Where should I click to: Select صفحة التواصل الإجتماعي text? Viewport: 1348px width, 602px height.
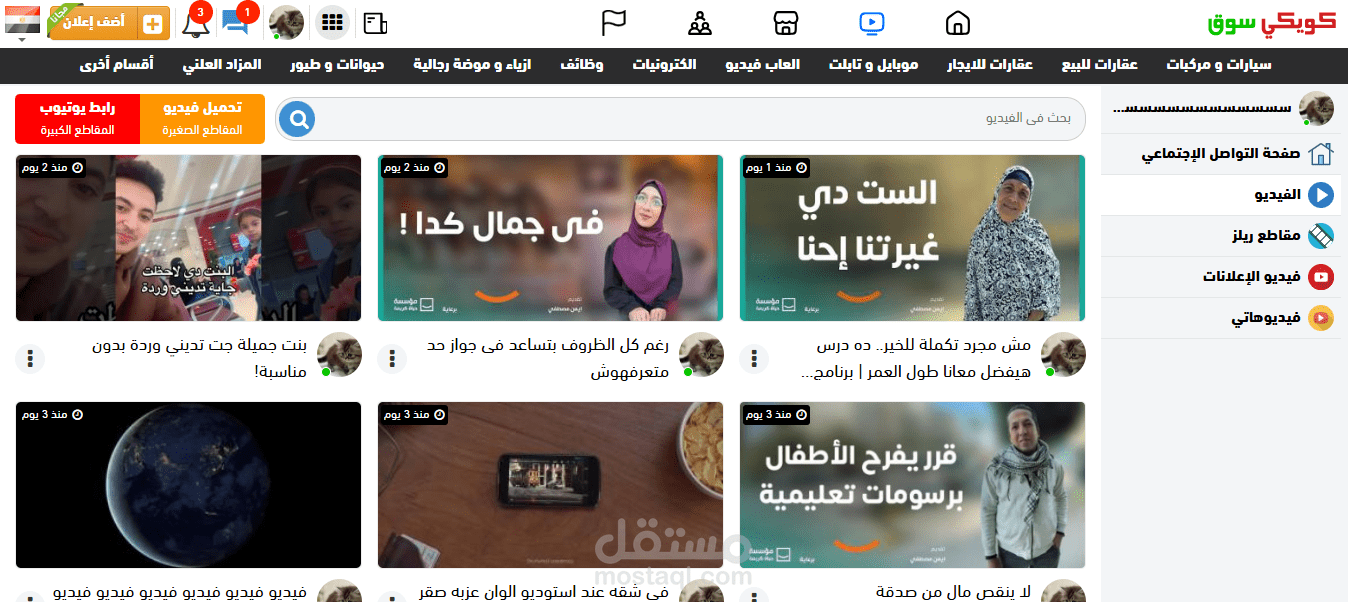tap(1222, 154)
